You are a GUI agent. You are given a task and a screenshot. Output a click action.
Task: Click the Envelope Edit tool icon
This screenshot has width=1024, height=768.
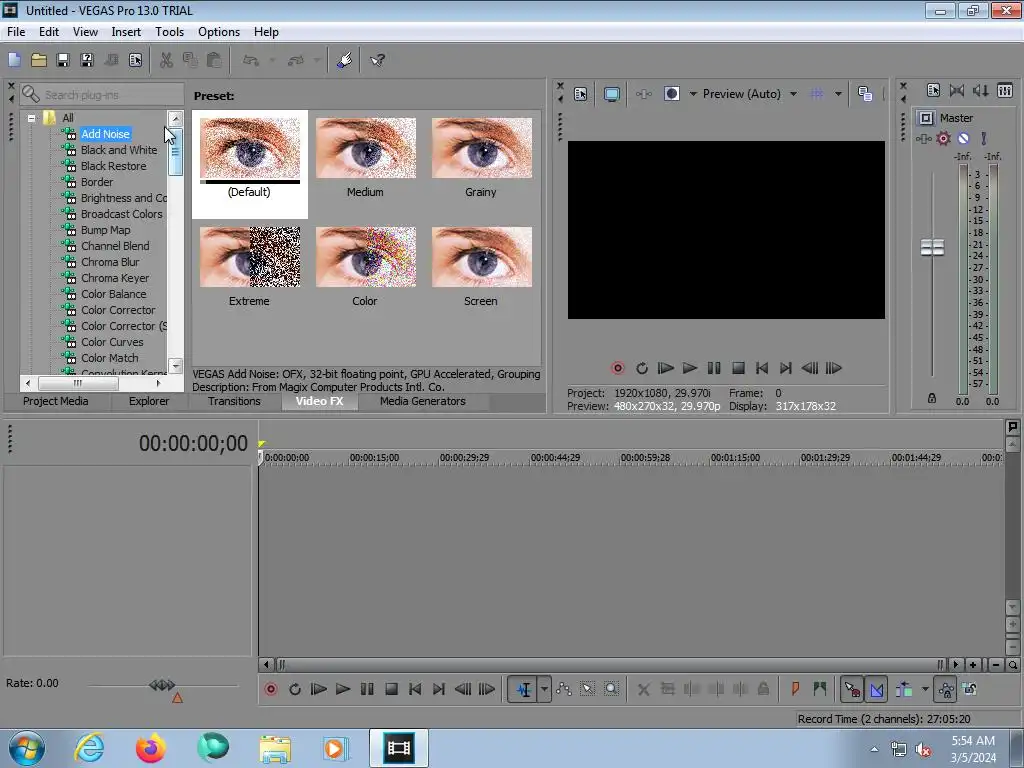coord(564,689)
